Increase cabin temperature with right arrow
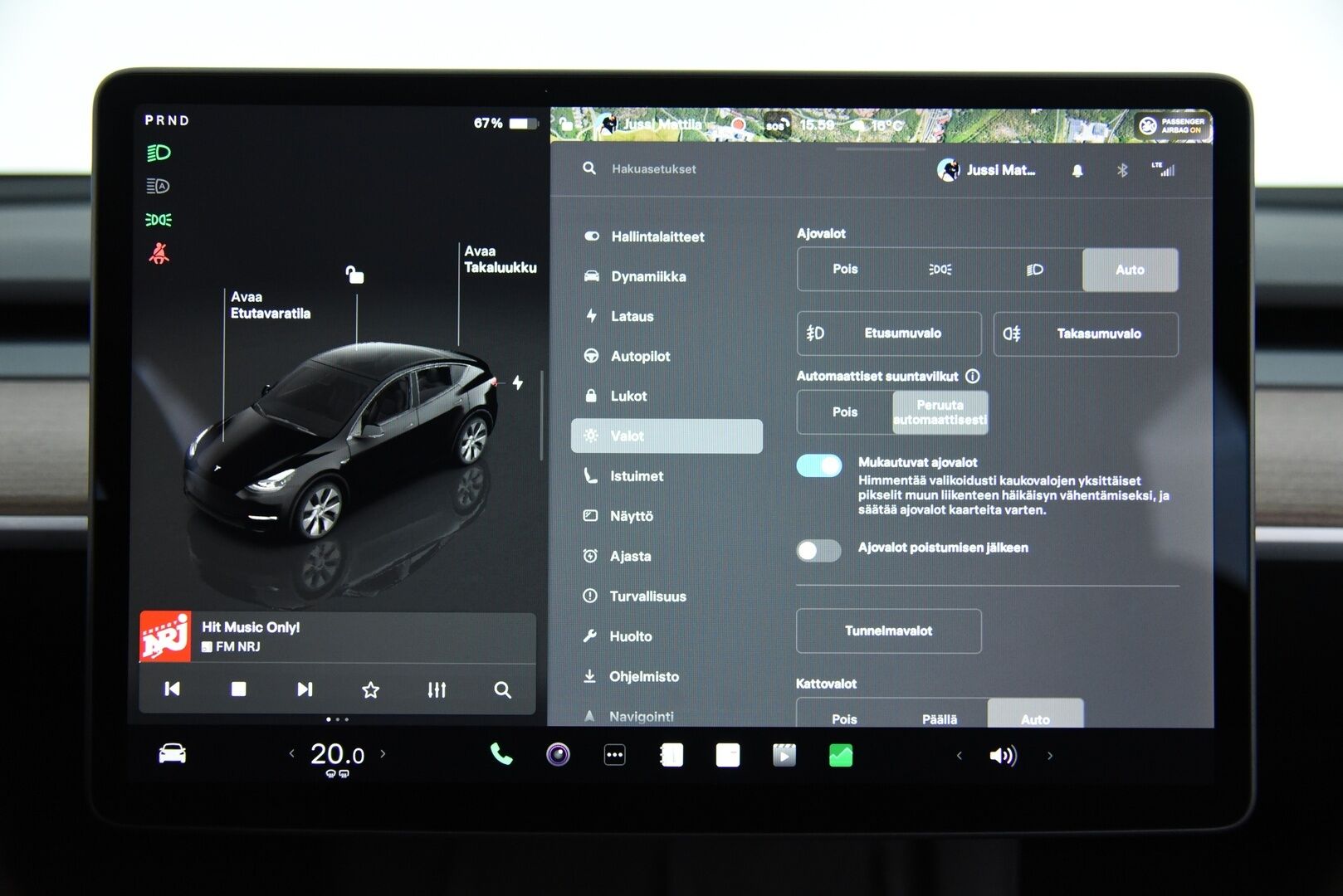The image size is (1343, 896). pos(383,753)
